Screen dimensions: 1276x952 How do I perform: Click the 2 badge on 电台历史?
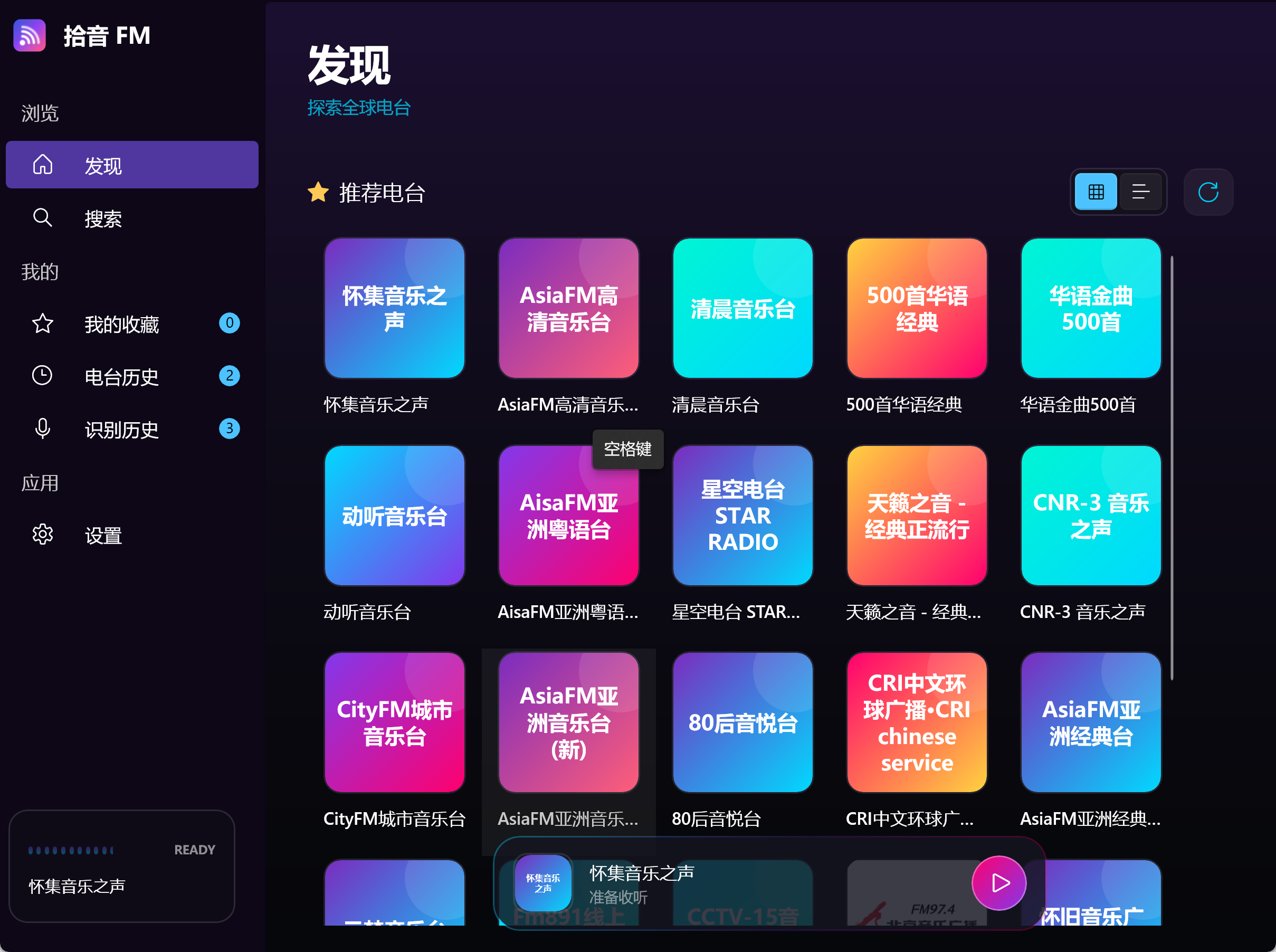(230, 376)
